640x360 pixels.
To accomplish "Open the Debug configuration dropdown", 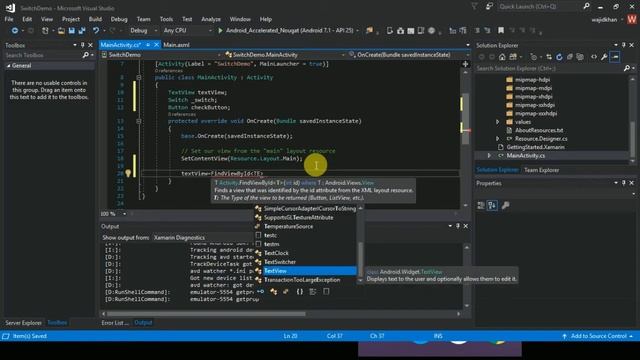I will pos(144,31).
